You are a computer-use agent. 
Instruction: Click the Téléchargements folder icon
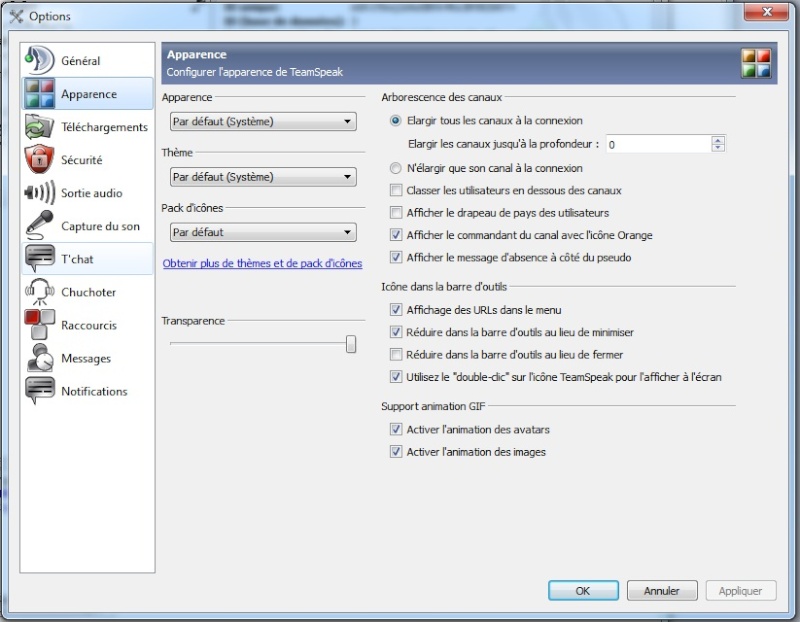39,127
